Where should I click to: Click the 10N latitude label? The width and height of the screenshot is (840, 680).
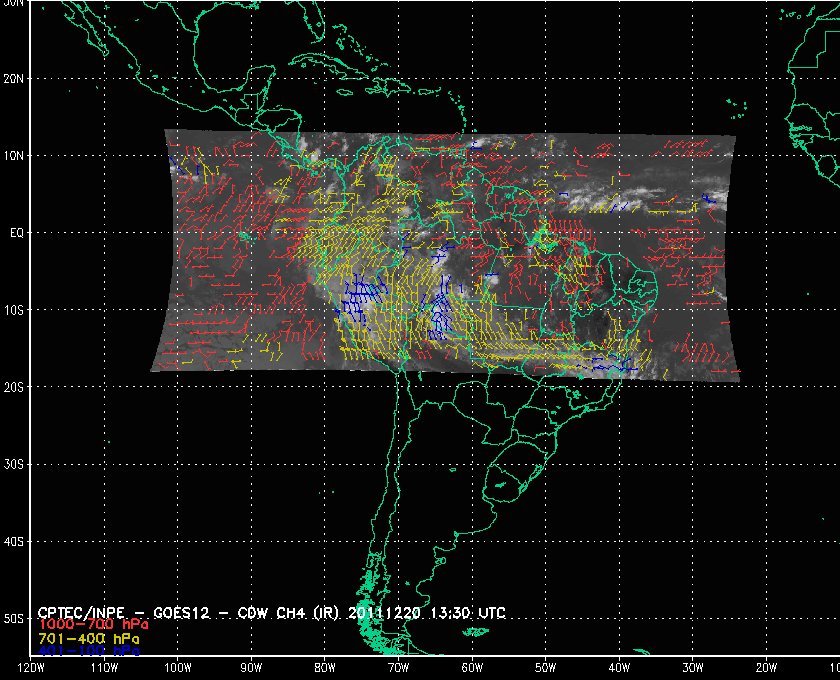pyautogui.click(x=13, y=156)
